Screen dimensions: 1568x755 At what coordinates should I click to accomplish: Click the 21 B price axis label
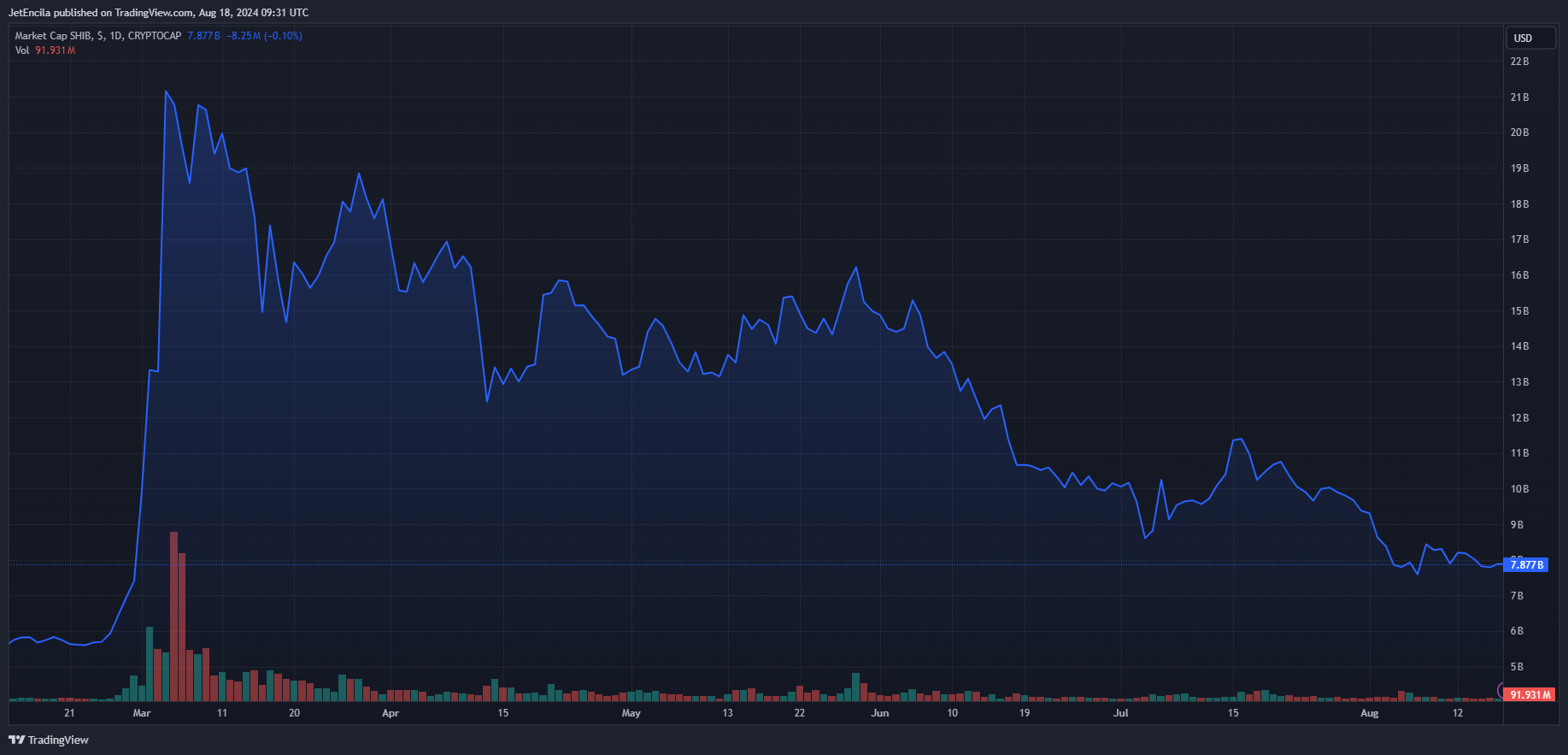(x=1519, y=97)
